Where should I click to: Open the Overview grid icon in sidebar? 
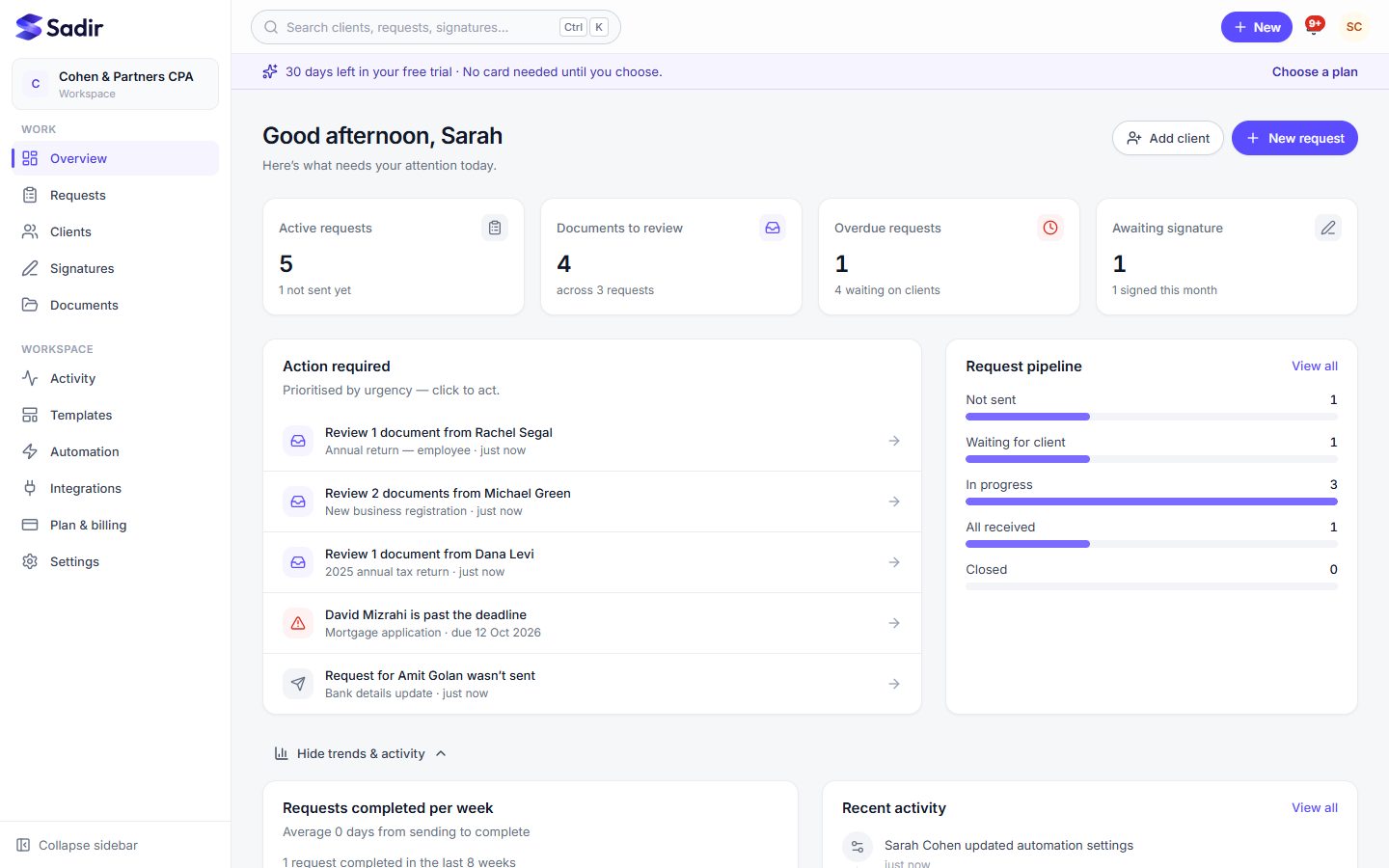(x=30, y=158)
